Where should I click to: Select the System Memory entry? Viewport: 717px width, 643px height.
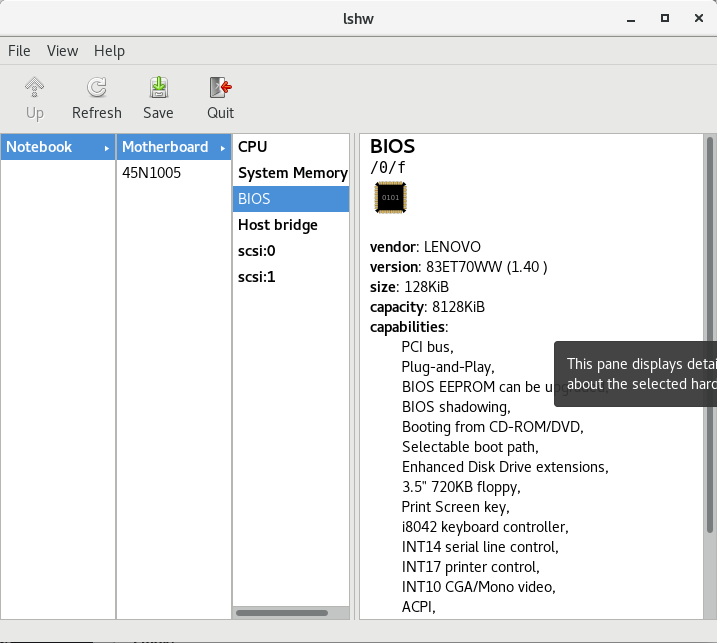[x=291, y=173]
